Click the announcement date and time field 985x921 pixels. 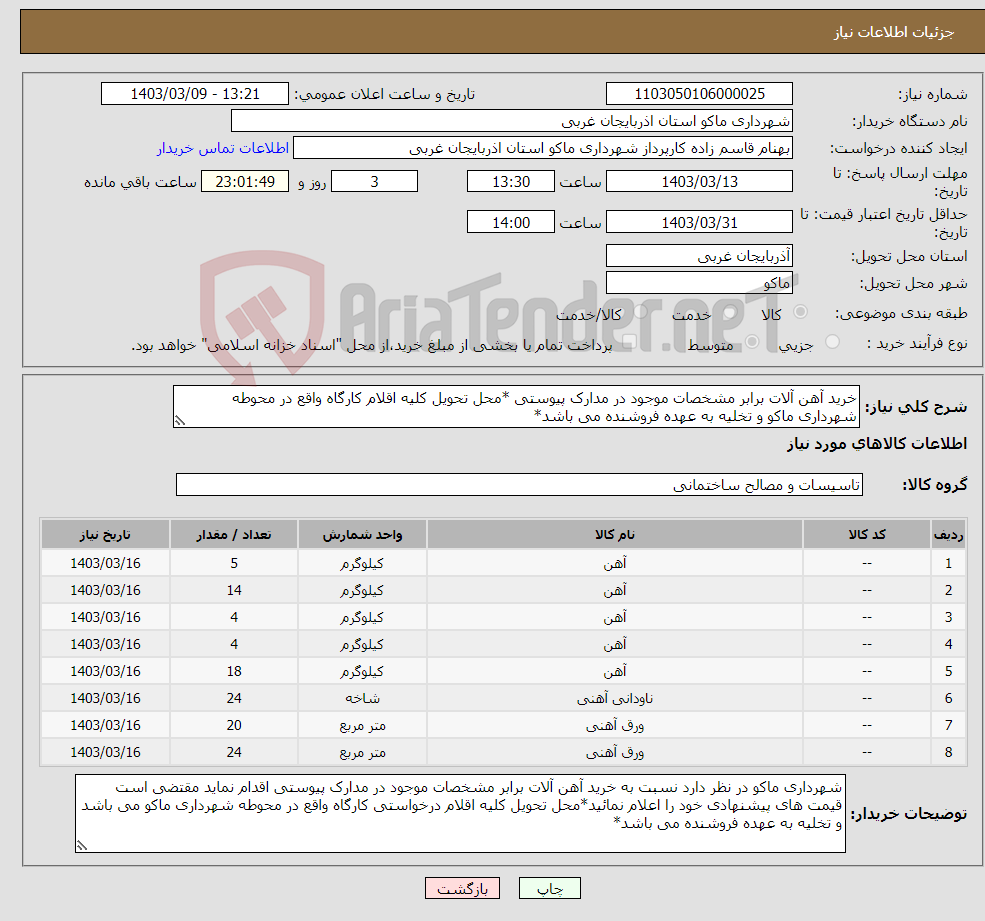195,94
